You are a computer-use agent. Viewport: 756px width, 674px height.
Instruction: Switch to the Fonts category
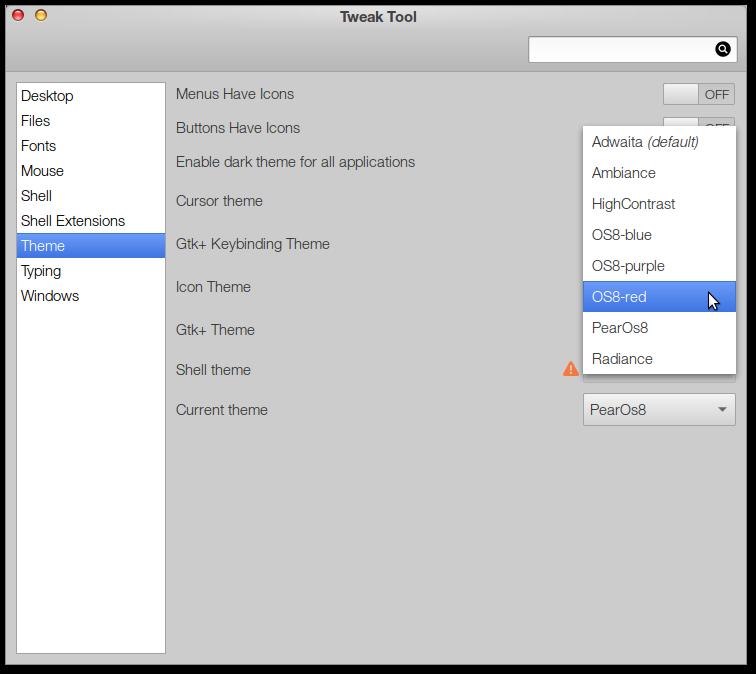38,146
